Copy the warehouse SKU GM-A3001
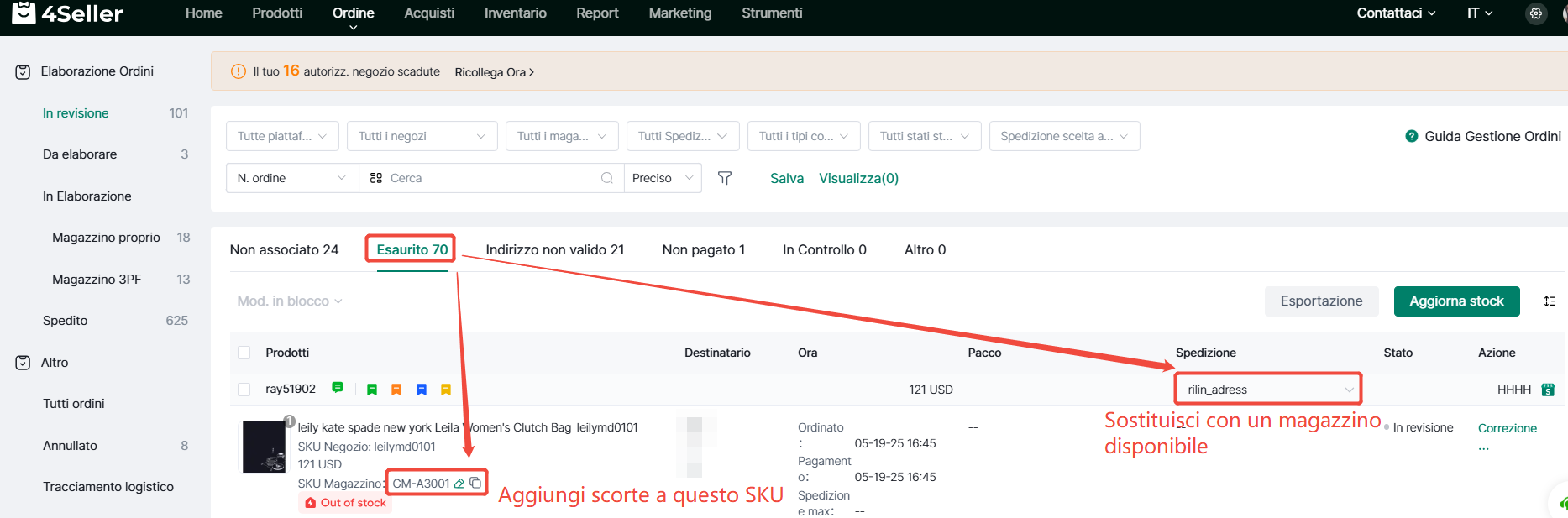Screen dimensions: 1568x518 (x=475, y=483)
